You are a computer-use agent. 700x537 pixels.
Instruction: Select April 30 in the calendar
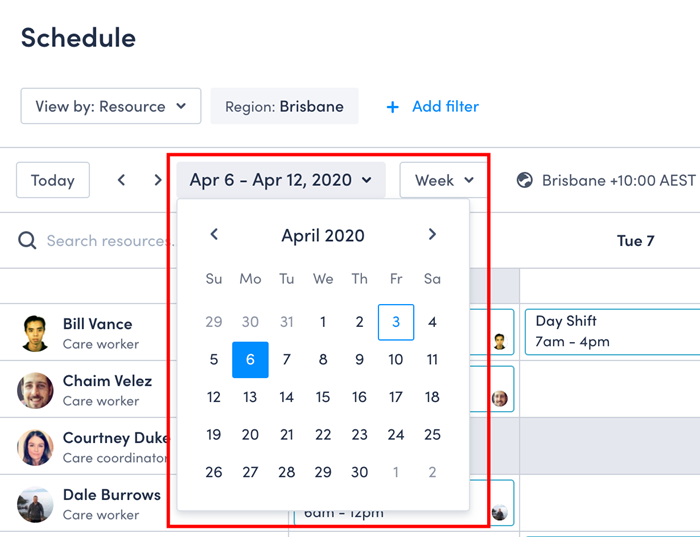point(359,472)
